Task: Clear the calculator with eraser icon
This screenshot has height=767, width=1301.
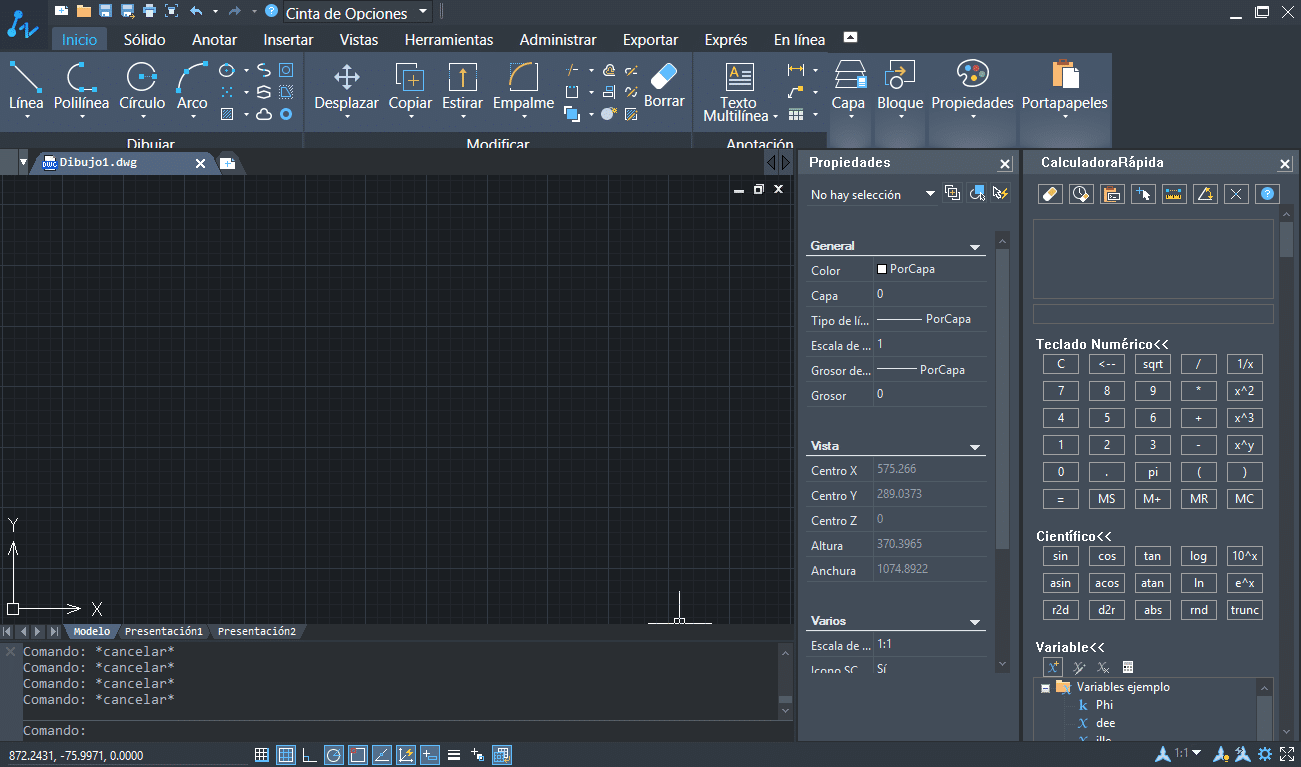Action: click(1050, 194)
